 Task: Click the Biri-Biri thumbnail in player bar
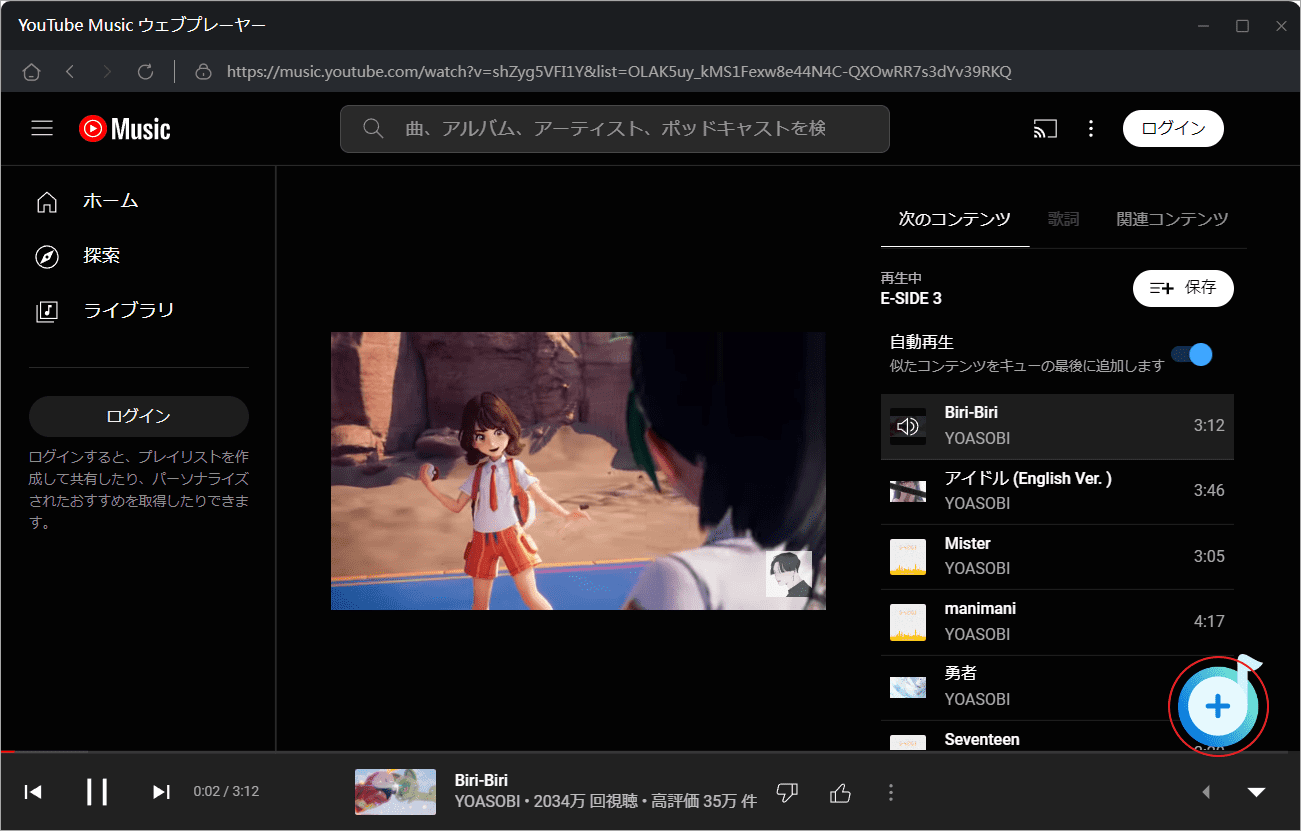pos(395,792)
